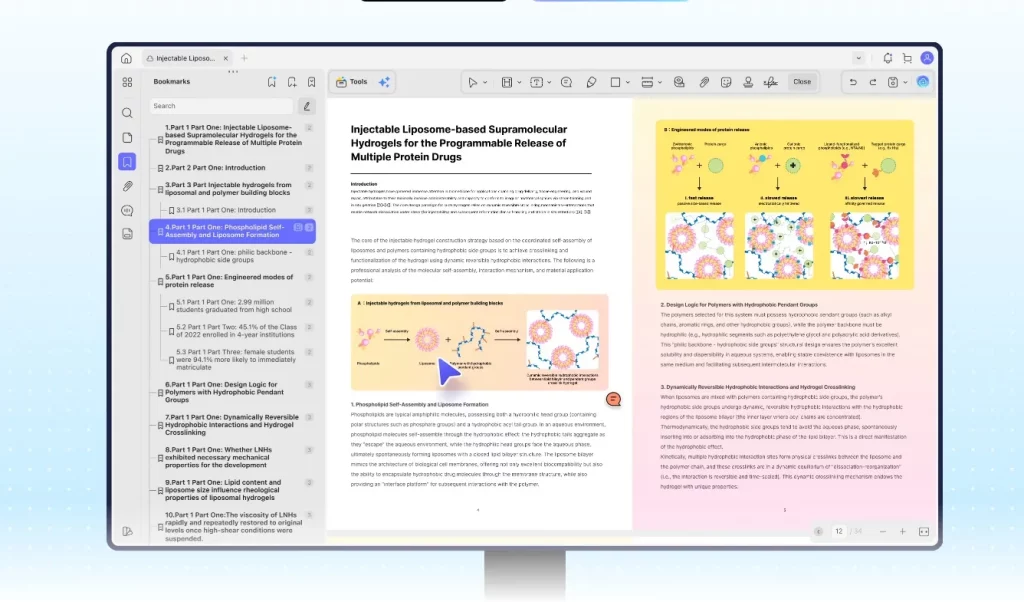The image size is (1024, 602).
Task: Expand the highlight tool dropdown arrow
Action: (x=519, y=83)
